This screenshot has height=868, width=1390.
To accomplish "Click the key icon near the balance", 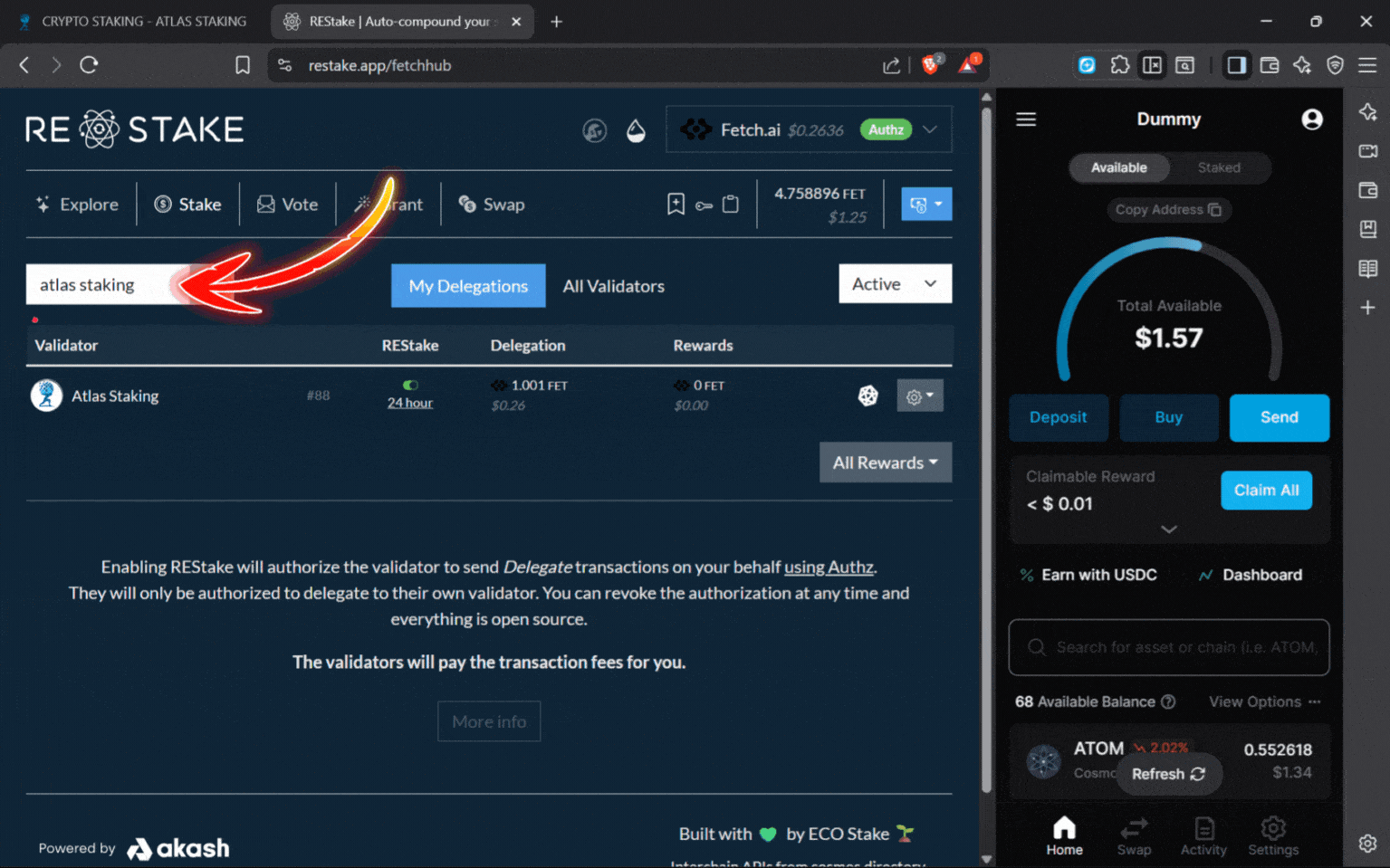I will click(703, 204).
